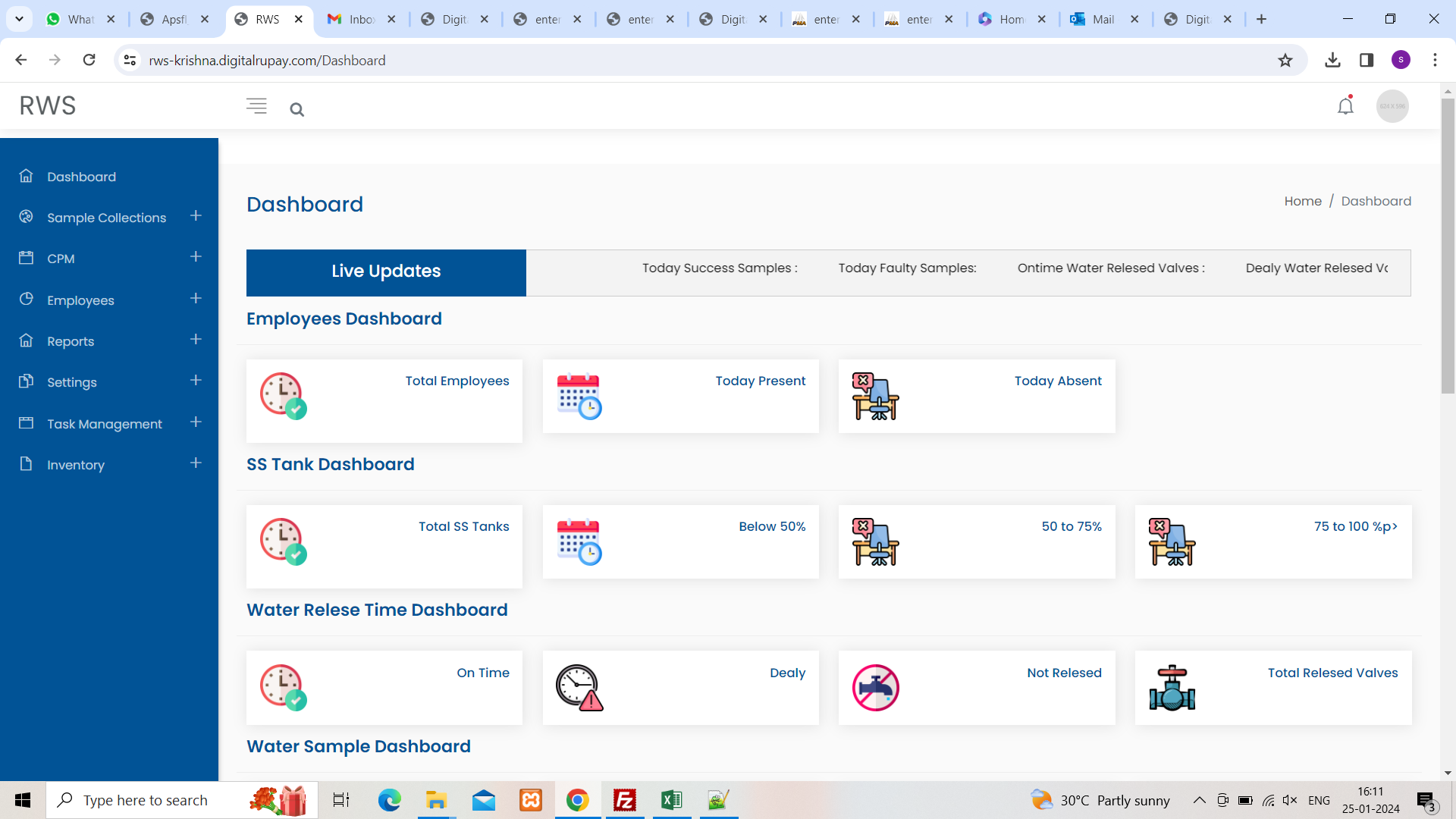Screen dimensions: 1456x819
Task: Click the Settings sidebar icon
Action: (27, 381)
